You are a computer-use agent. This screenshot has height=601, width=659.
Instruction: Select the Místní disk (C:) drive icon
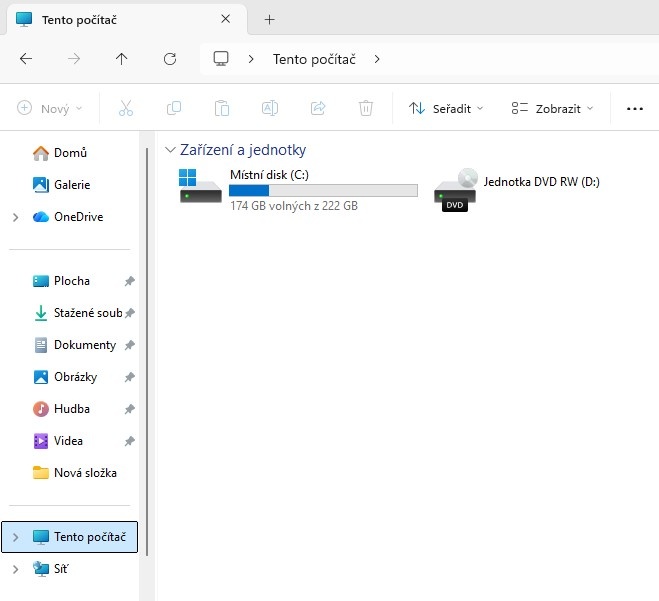(200, 186)
